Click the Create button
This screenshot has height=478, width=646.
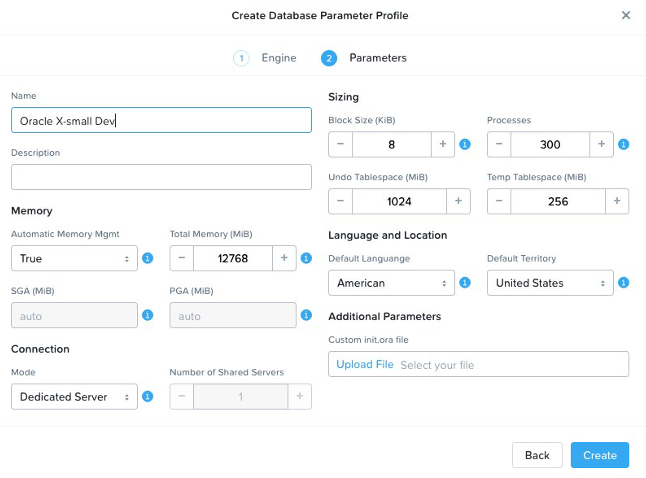click(x=600, y=455)
